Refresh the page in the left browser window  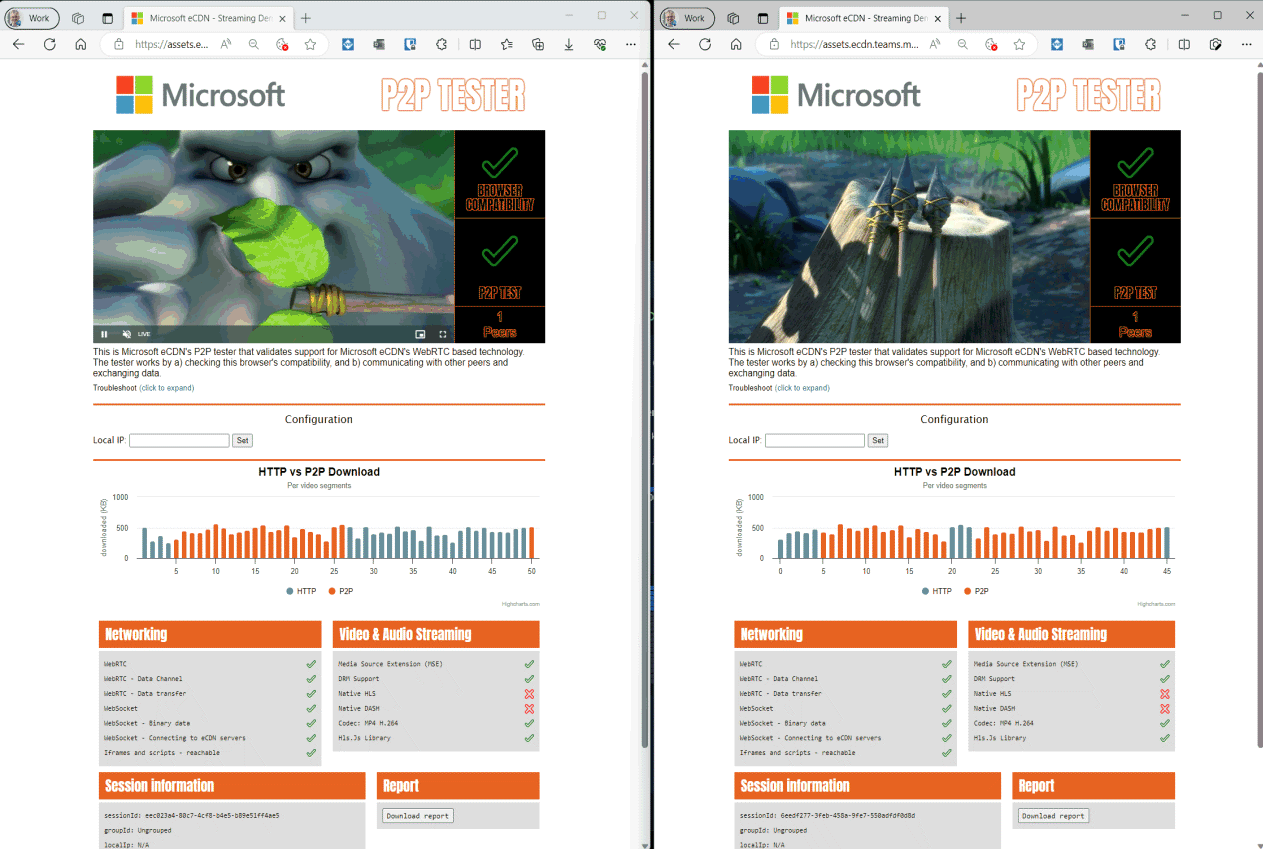click(x=49, y=44)
